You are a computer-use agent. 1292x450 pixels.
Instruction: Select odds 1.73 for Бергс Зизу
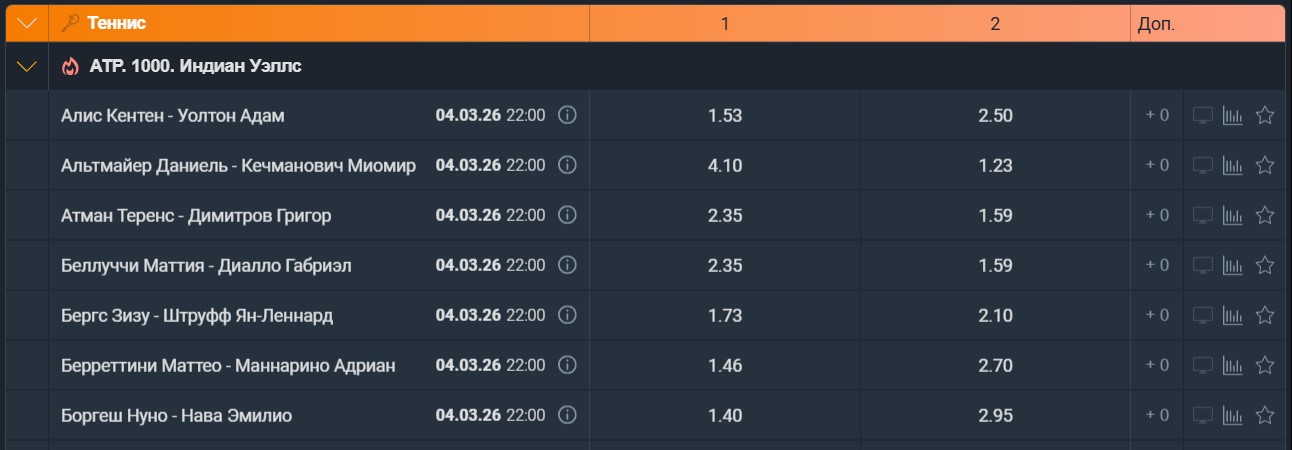pos(725,315)
